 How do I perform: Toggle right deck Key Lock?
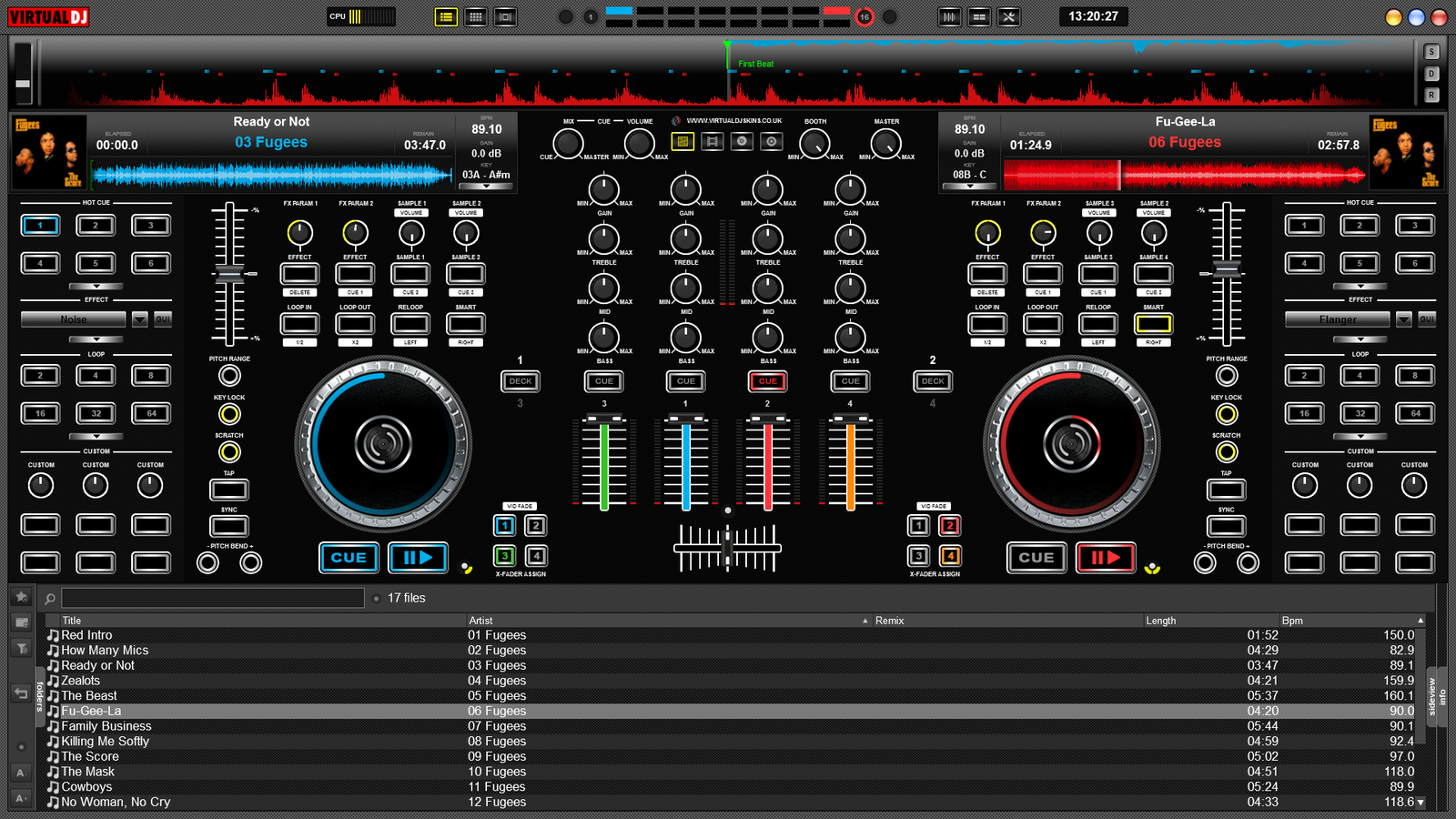[x=1227, y=414]
